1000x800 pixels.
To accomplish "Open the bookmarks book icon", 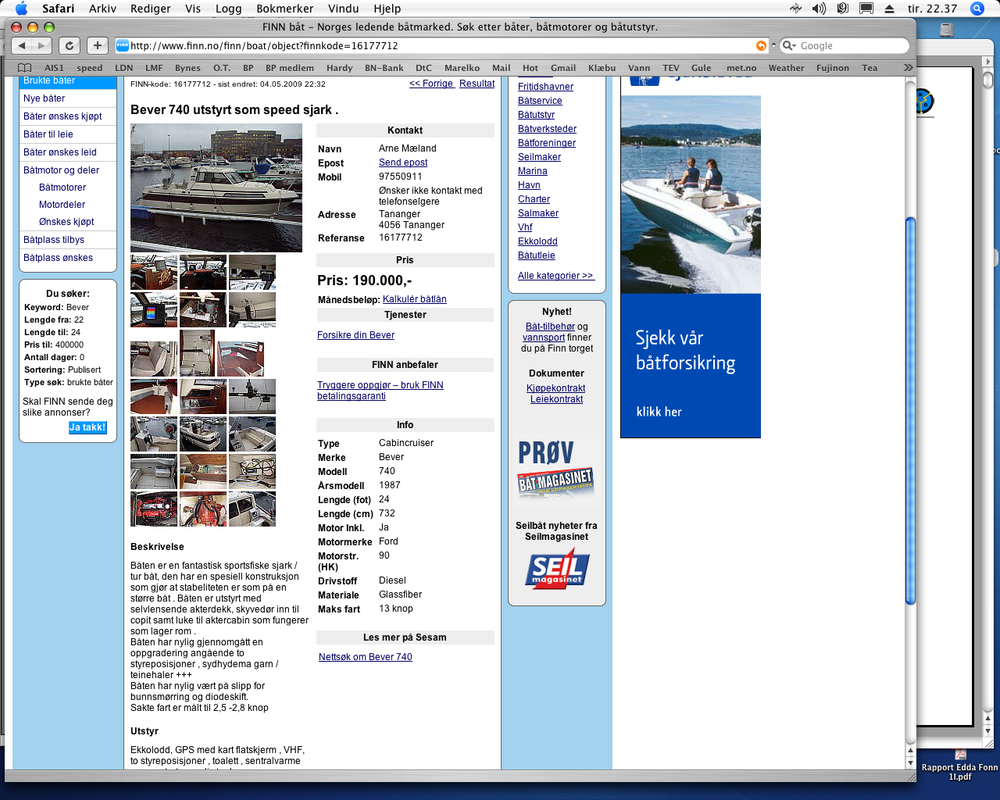I will [x=24, y=68].
